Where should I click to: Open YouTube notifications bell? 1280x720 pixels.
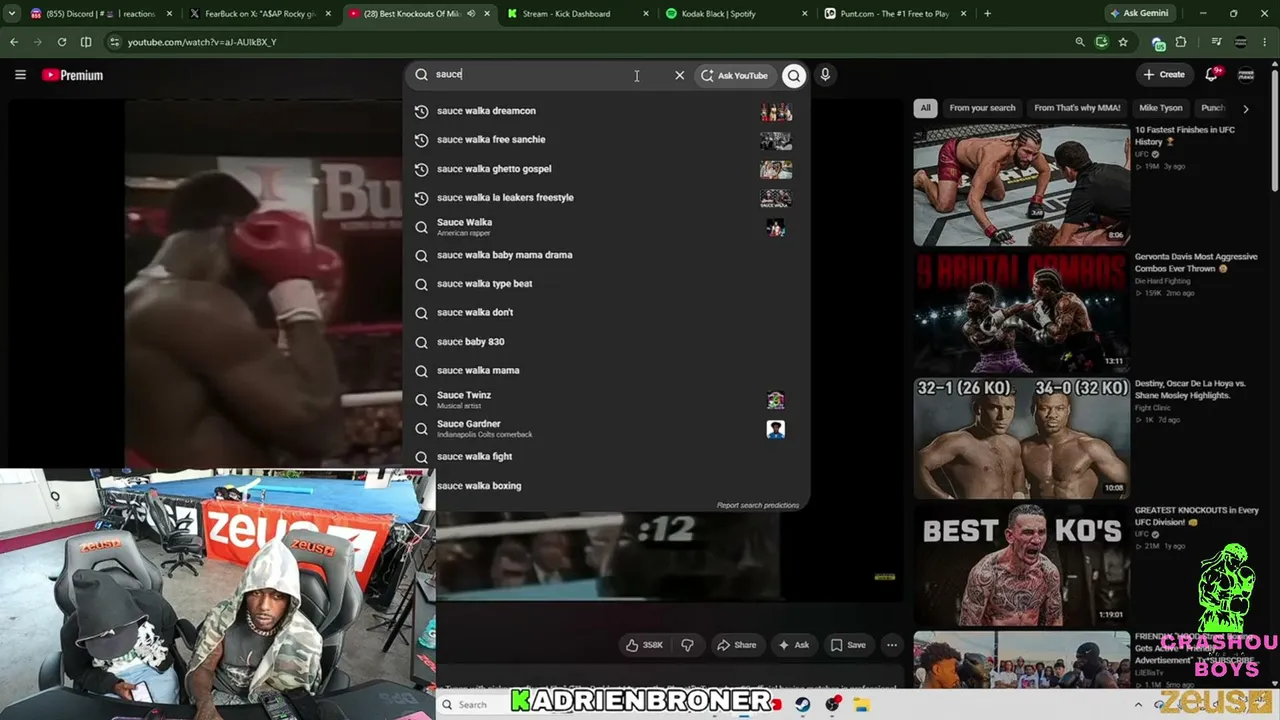[x=1212, y=74]
